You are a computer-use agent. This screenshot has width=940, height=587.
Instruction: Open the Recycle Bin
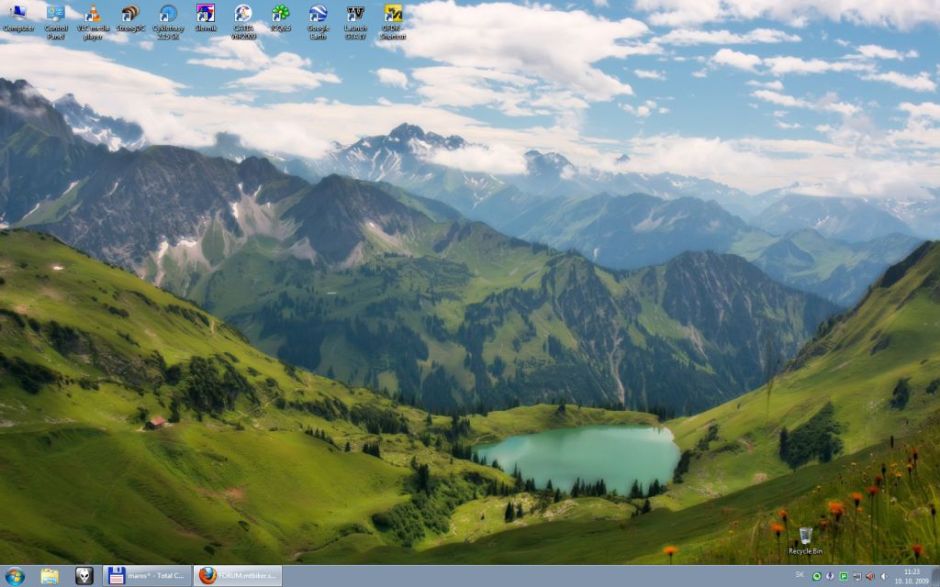click(805, 540)
